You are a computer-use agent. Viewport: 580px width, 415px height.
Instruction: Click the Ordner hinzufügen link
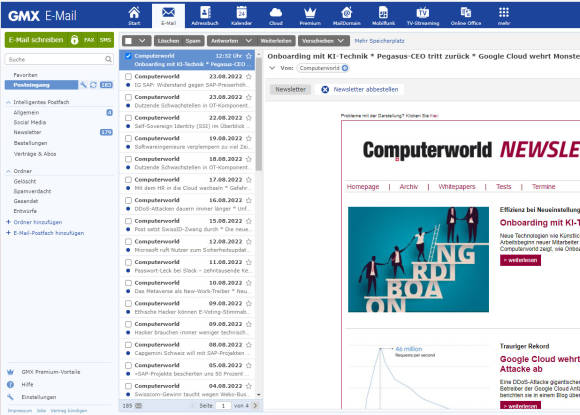[x=37, y=222]
